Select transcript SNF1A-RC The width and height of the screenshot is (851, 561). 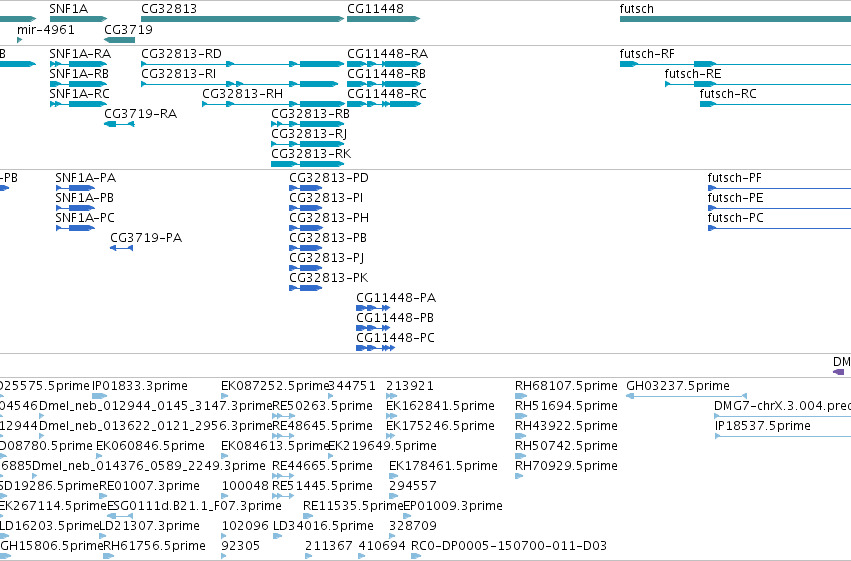pyautogui.click(x=78, y=104)
